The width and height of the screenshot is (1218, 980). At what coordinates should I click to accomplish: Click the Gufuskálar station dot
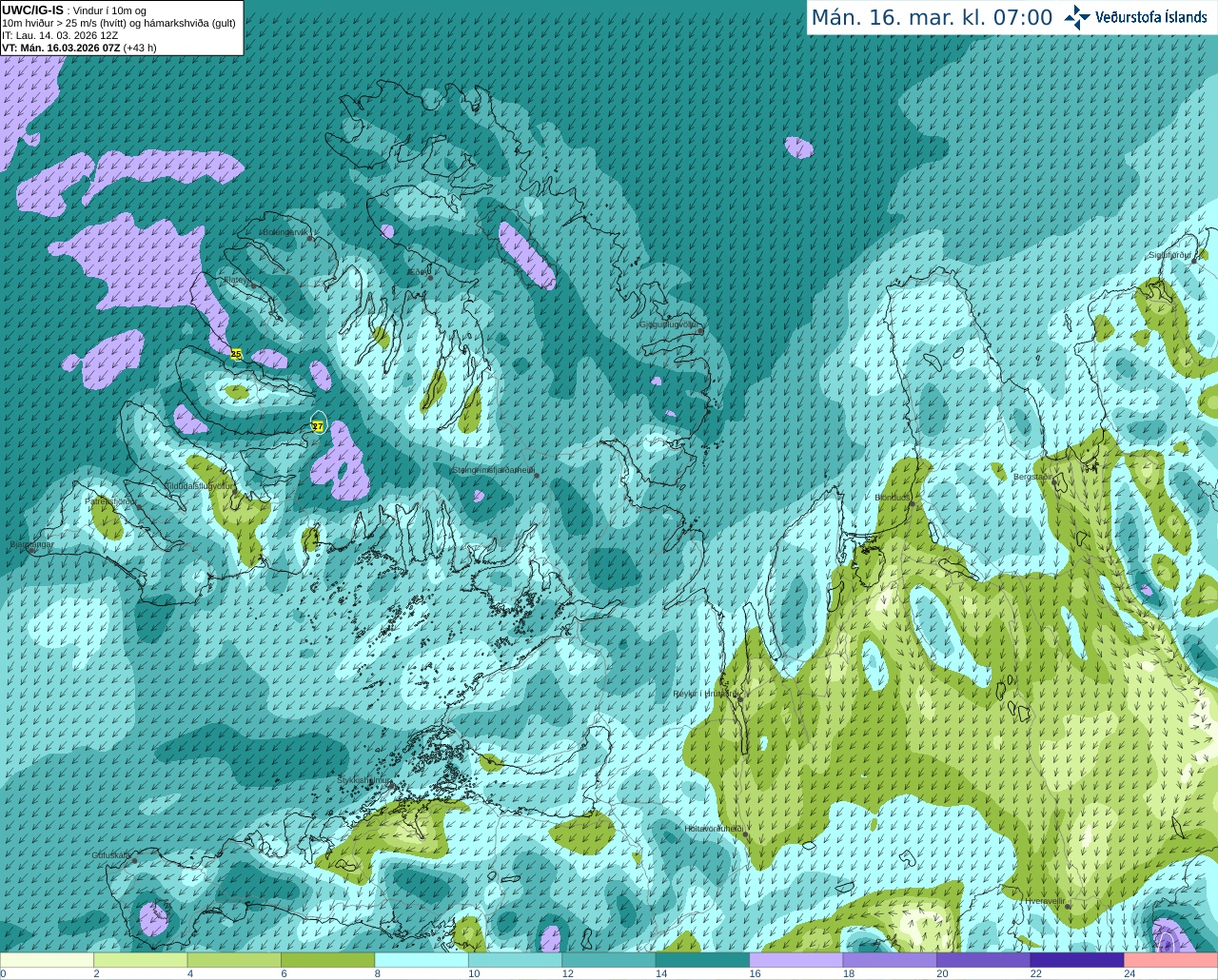coord(135,861)
